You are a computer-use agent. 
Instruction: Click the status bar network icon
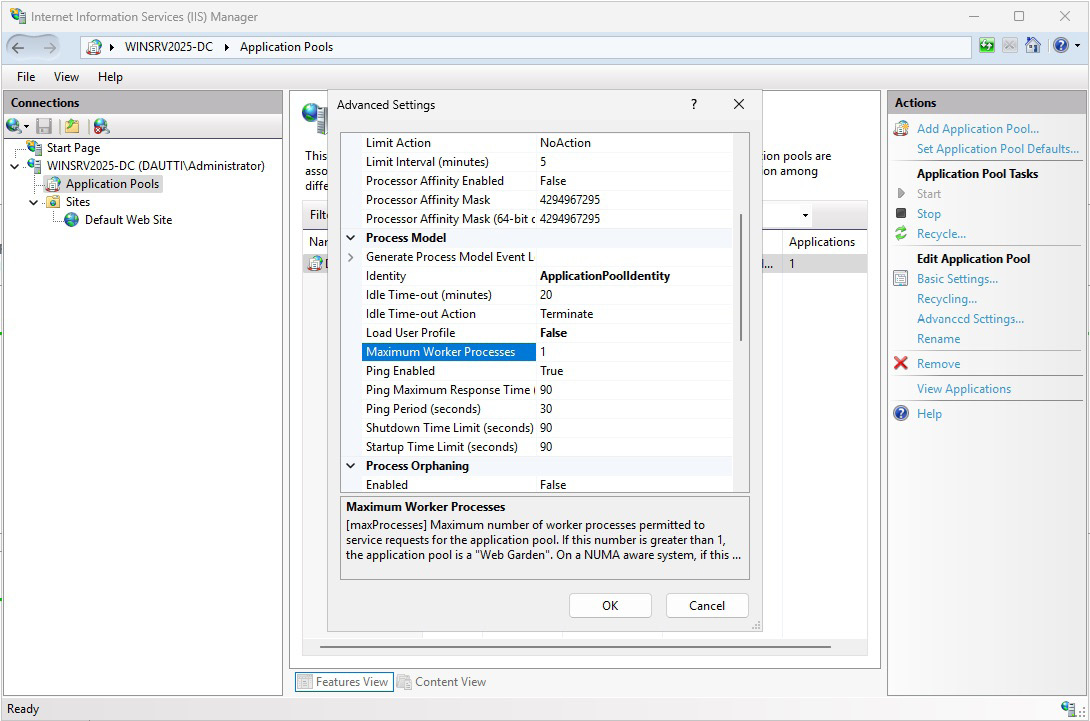click(x=1068, y=708)
